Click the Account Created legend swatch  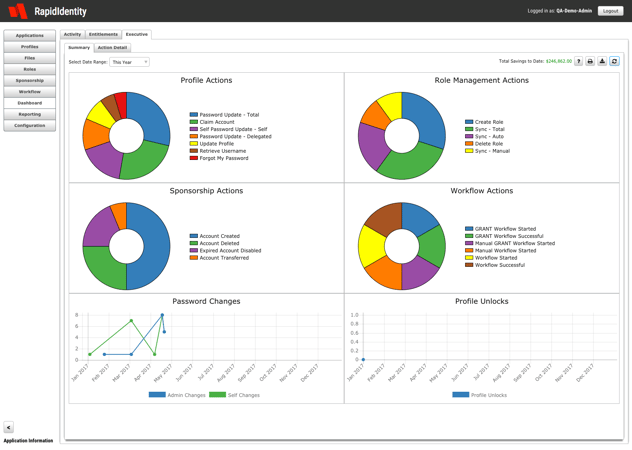pyautogui.click(x=194, y=236)
